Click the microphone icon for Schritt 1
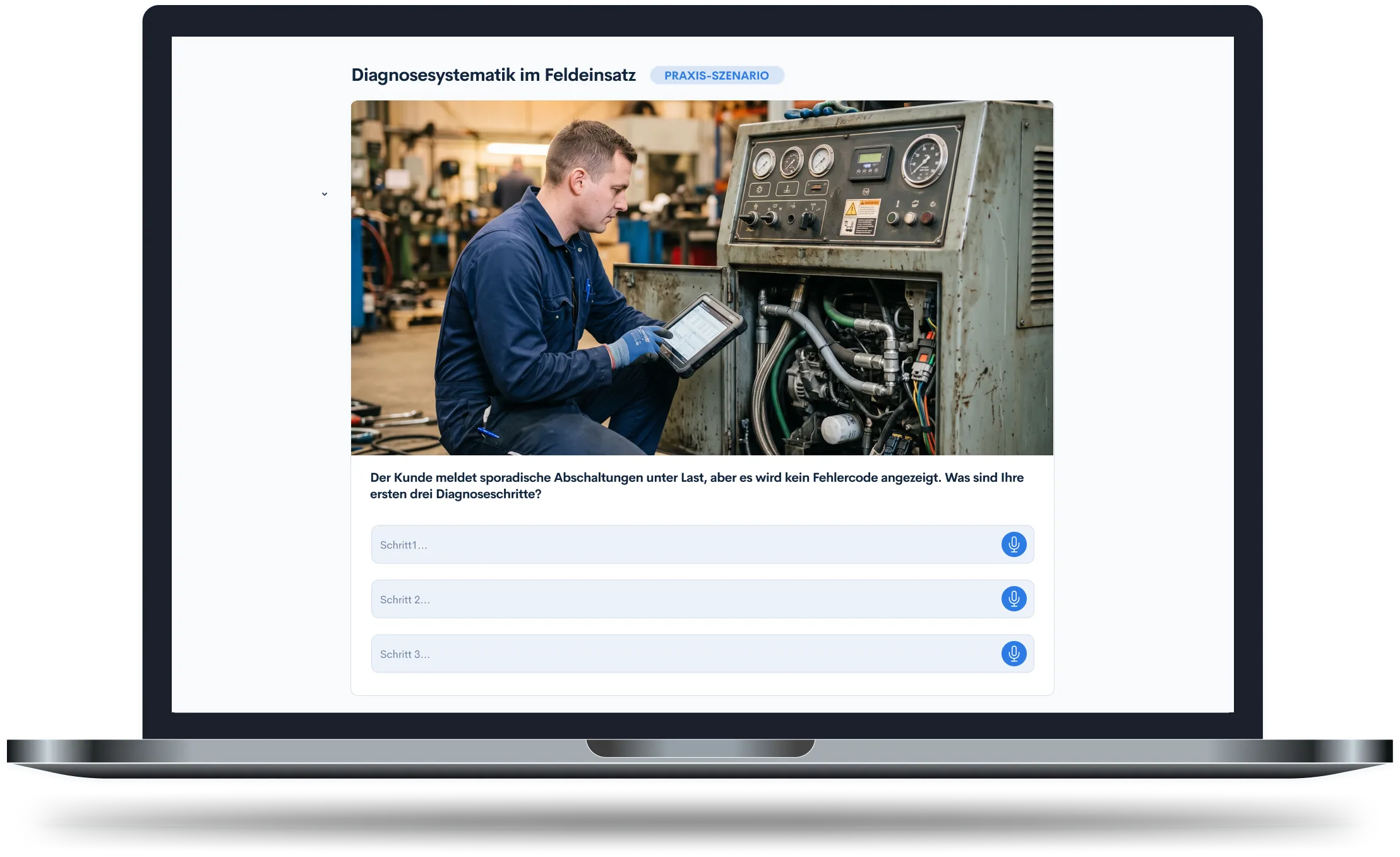 tap(1014, 544)
